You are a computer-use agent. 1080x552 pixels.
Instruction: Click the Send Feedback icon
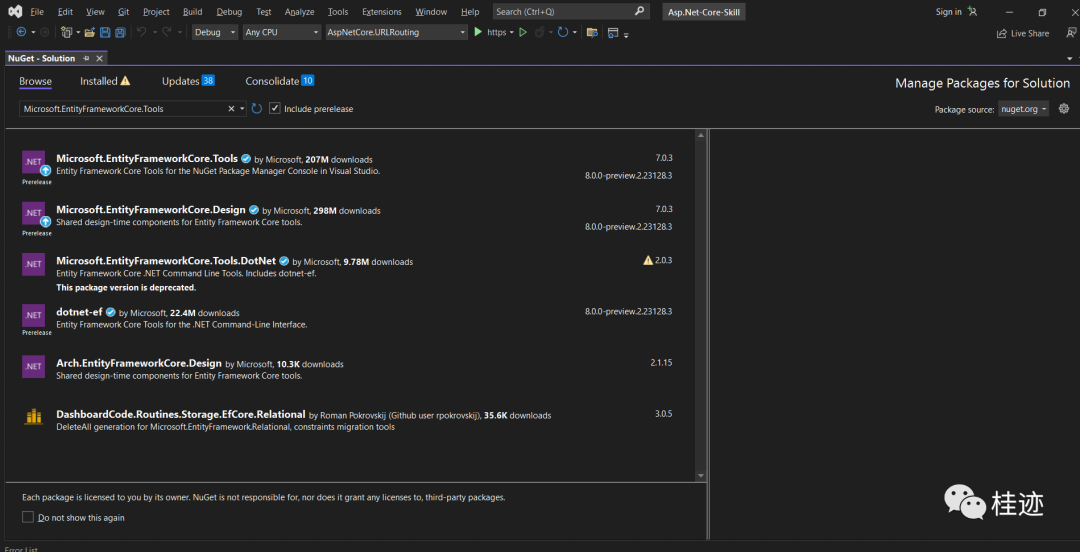(x=1070, y=32)
